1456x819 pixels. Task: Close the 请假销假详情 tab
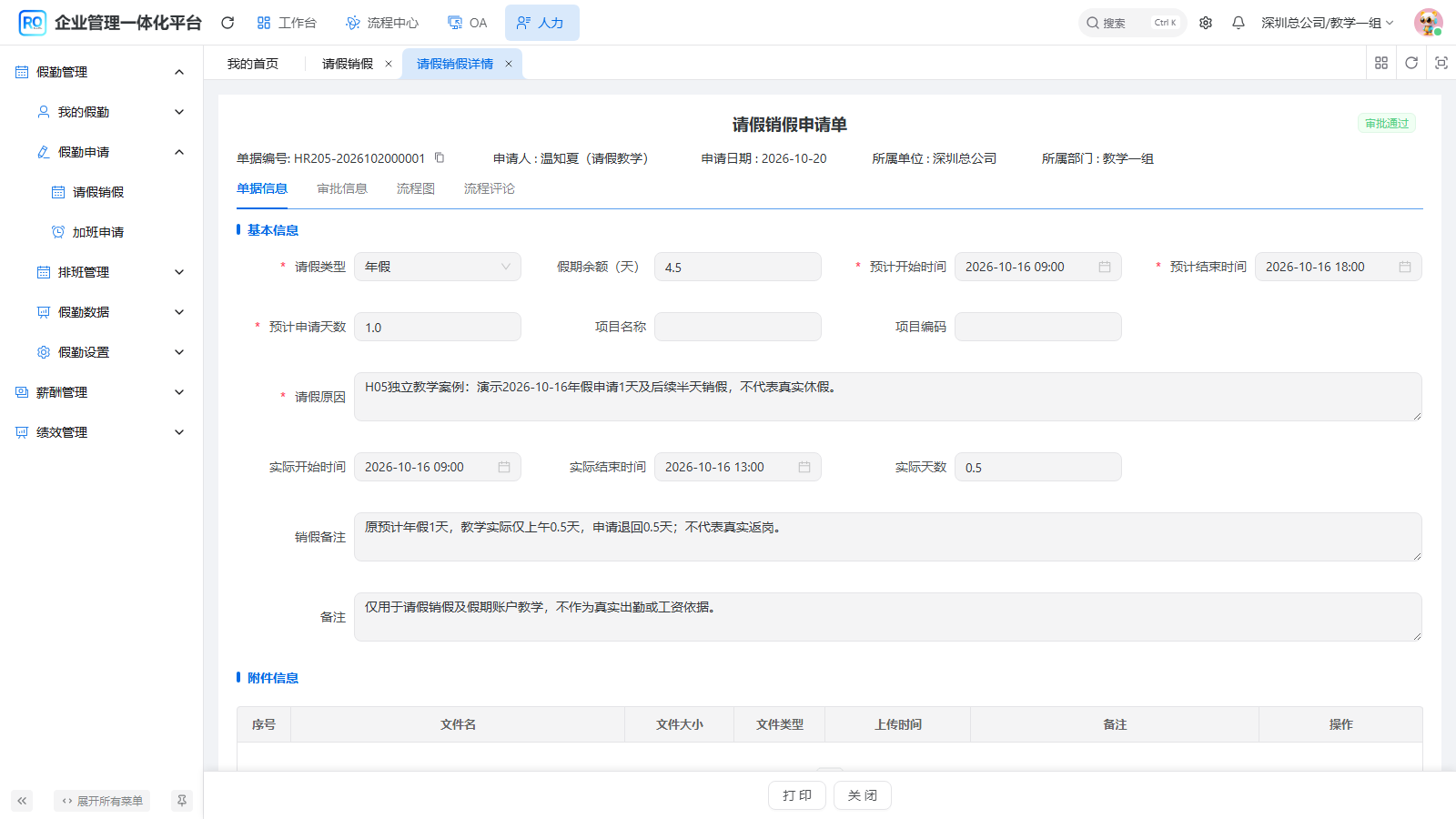tap(509, 64)
